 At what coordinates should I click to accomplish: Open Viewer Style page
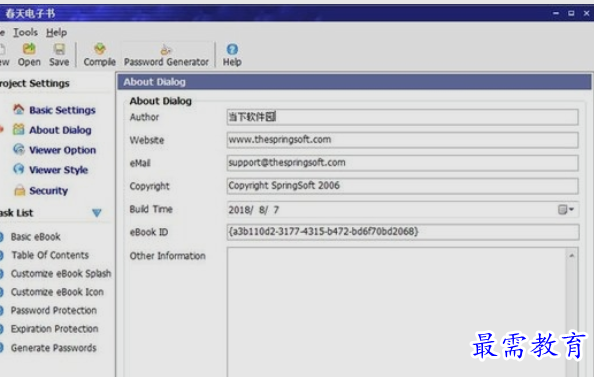58,170
